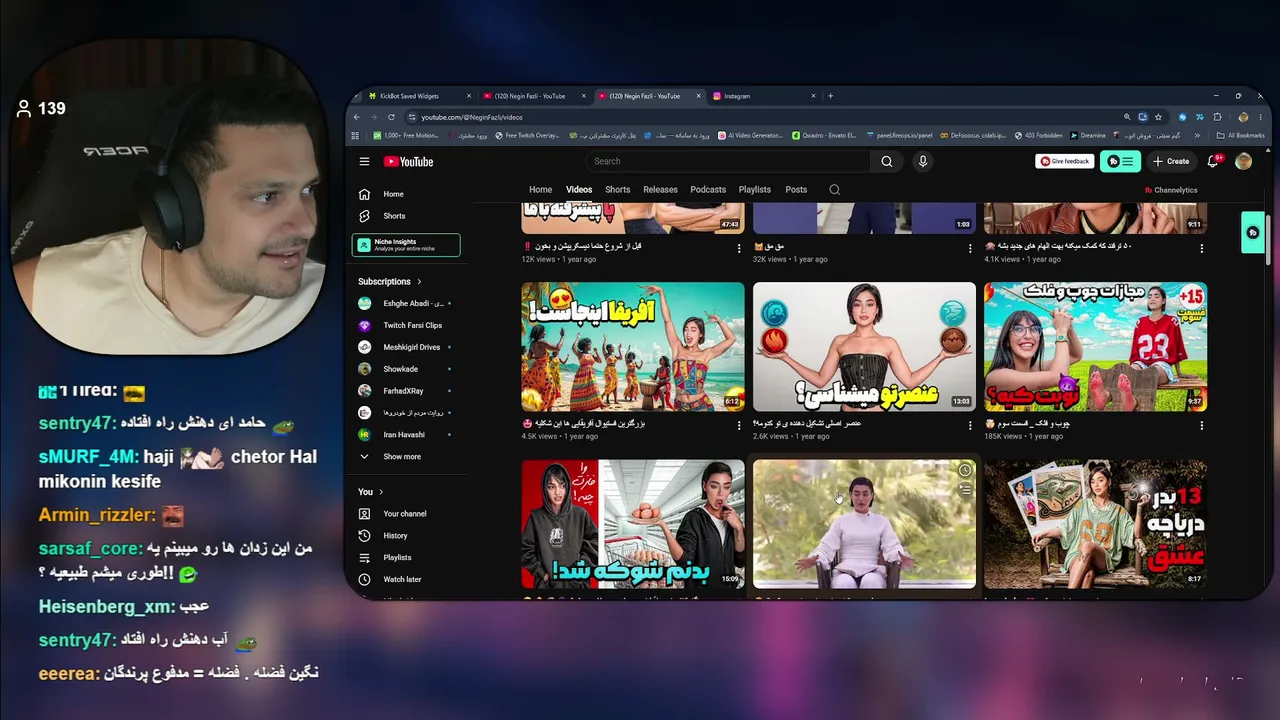This screenshot has width=1280, height=720.
Task: Play the 8:17 video with green jersey
Action: pyautogui.click(x=1095, y=524)
